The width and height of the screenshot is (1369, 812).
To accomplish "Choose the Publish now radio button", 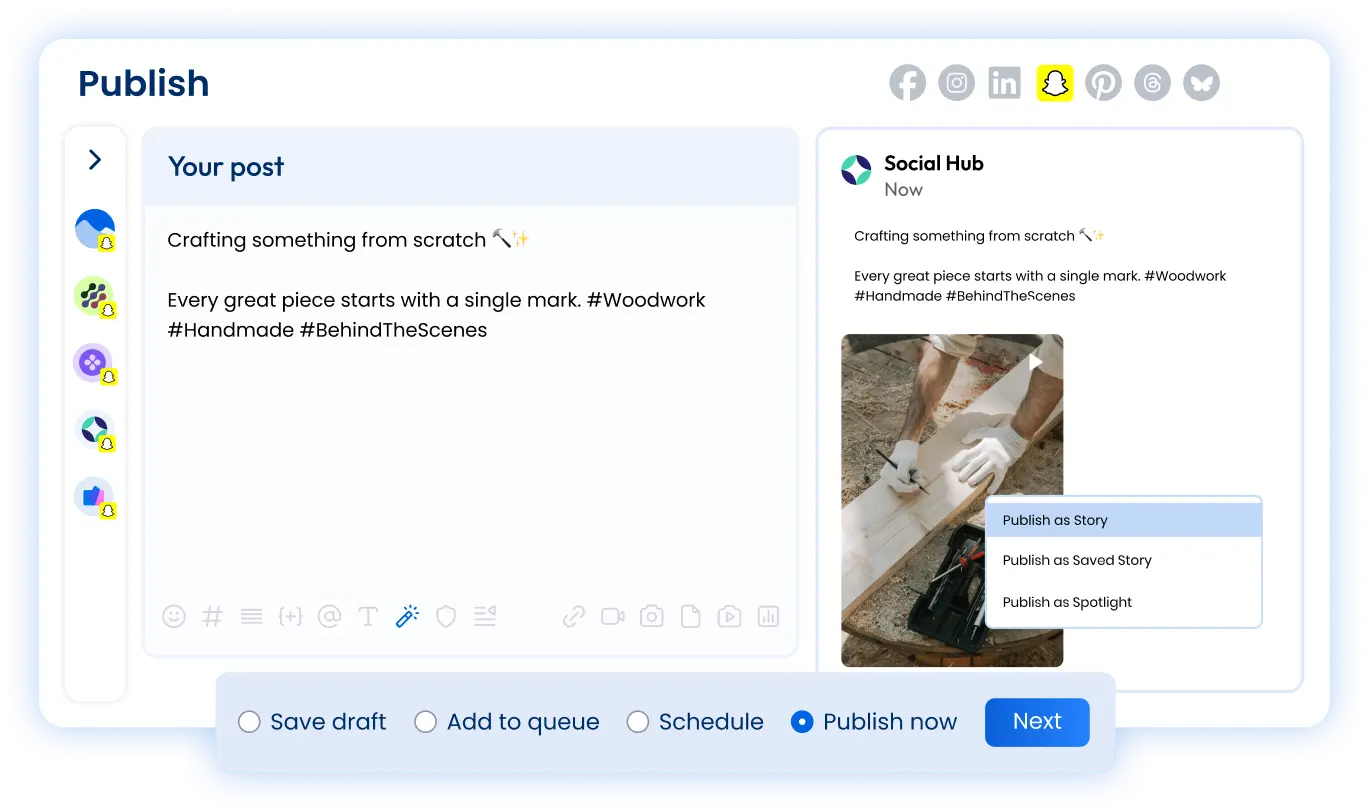I will tap(802, 721).
